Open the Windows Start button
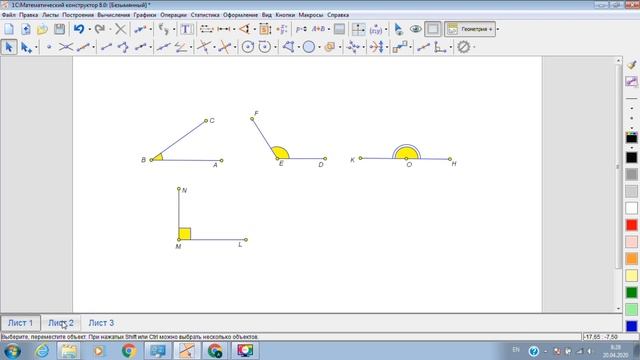Screen dimensions: 640x360 click(x=12, y=351)
